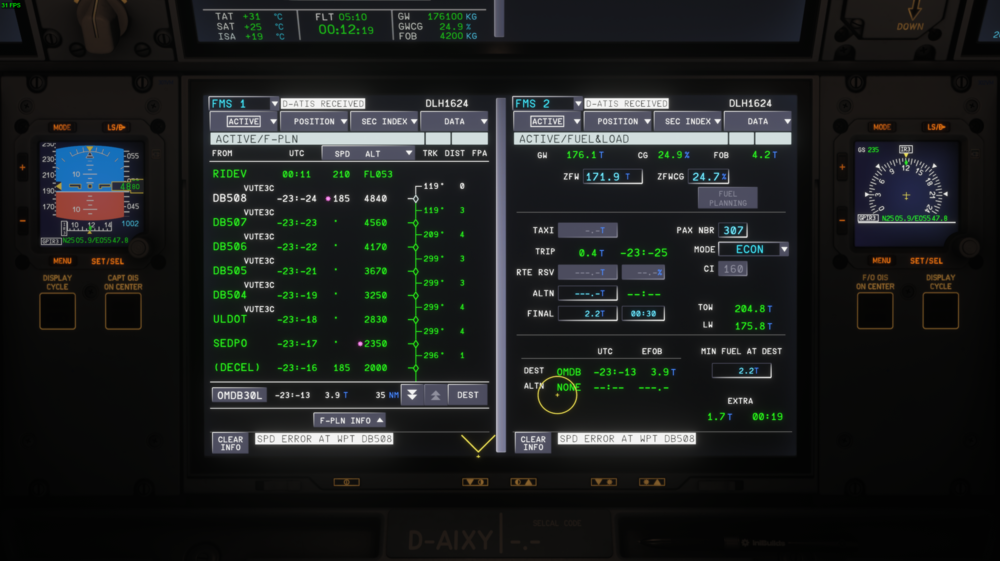This screenshot has height=561, width=1000.
Task: Click the ZFW 171.9 input field
Action: pyautogui.click(x=612, y=177)
